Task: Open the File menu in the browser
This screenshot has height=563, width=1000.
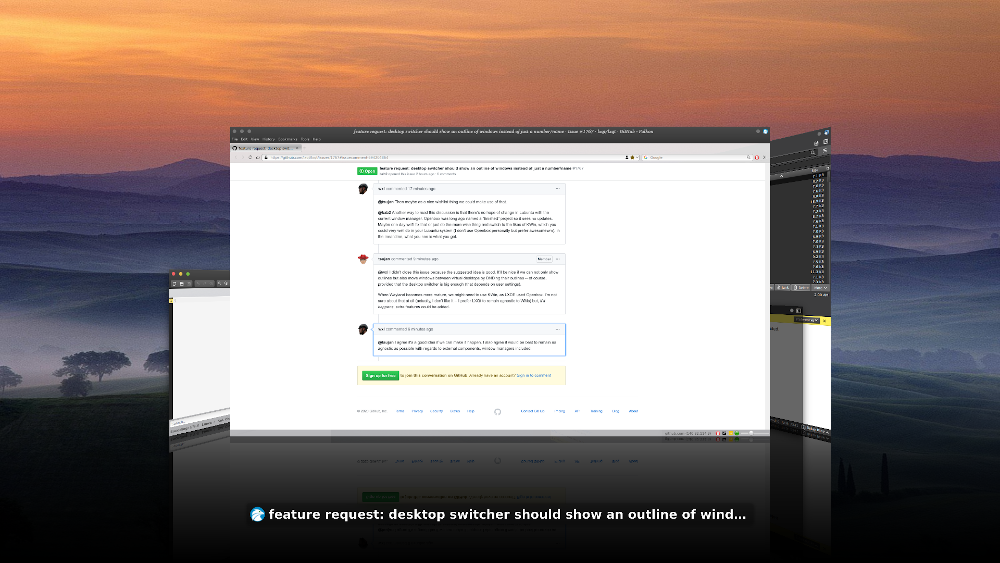Action: point(235,139)
